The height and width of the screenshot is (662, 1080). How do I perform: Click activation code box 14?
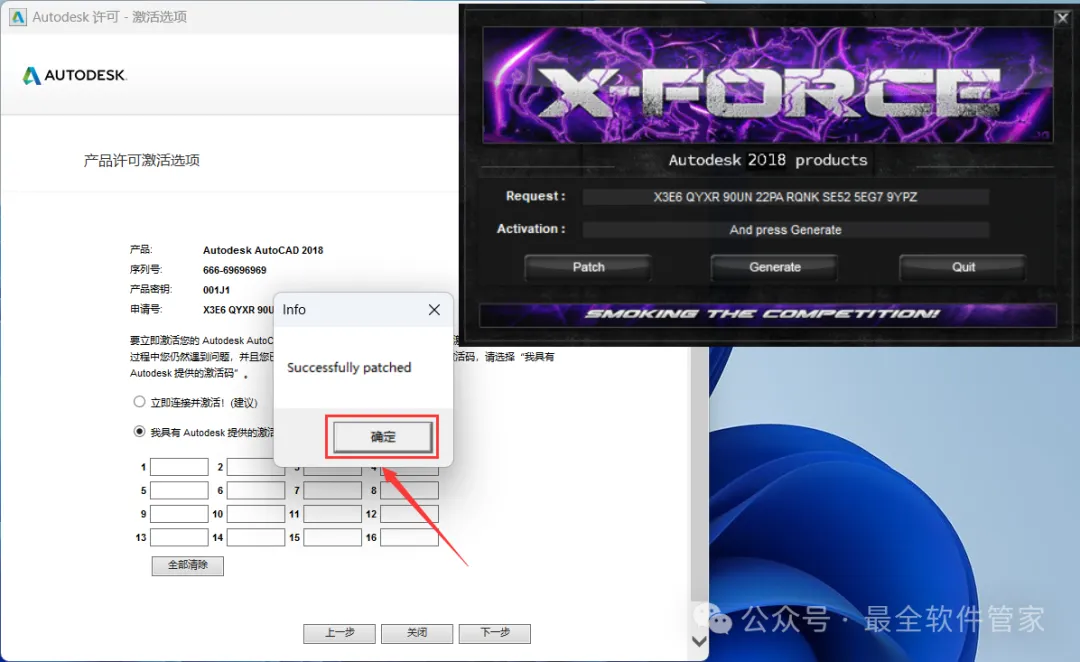(256, 537)
